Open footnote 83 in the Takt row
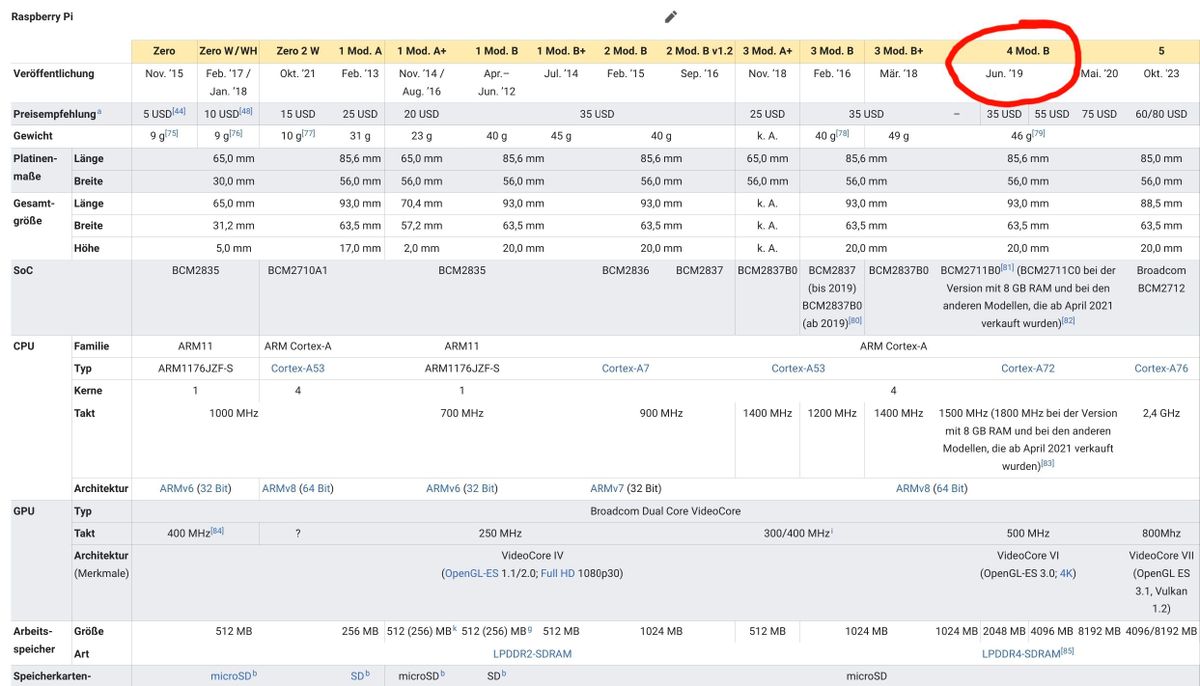Viewport: 1200px width, 686px height. tap(1047, 462)
